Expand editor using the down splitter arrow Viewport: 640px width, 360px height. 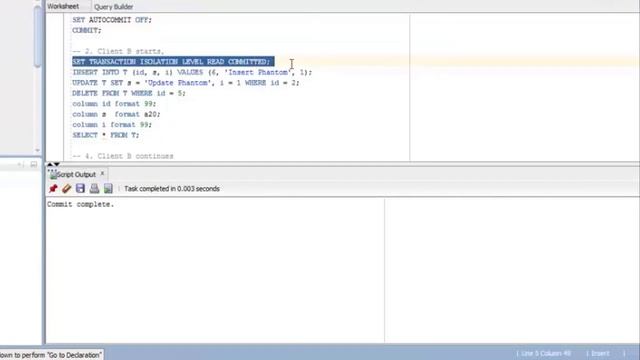click(57, 164)
